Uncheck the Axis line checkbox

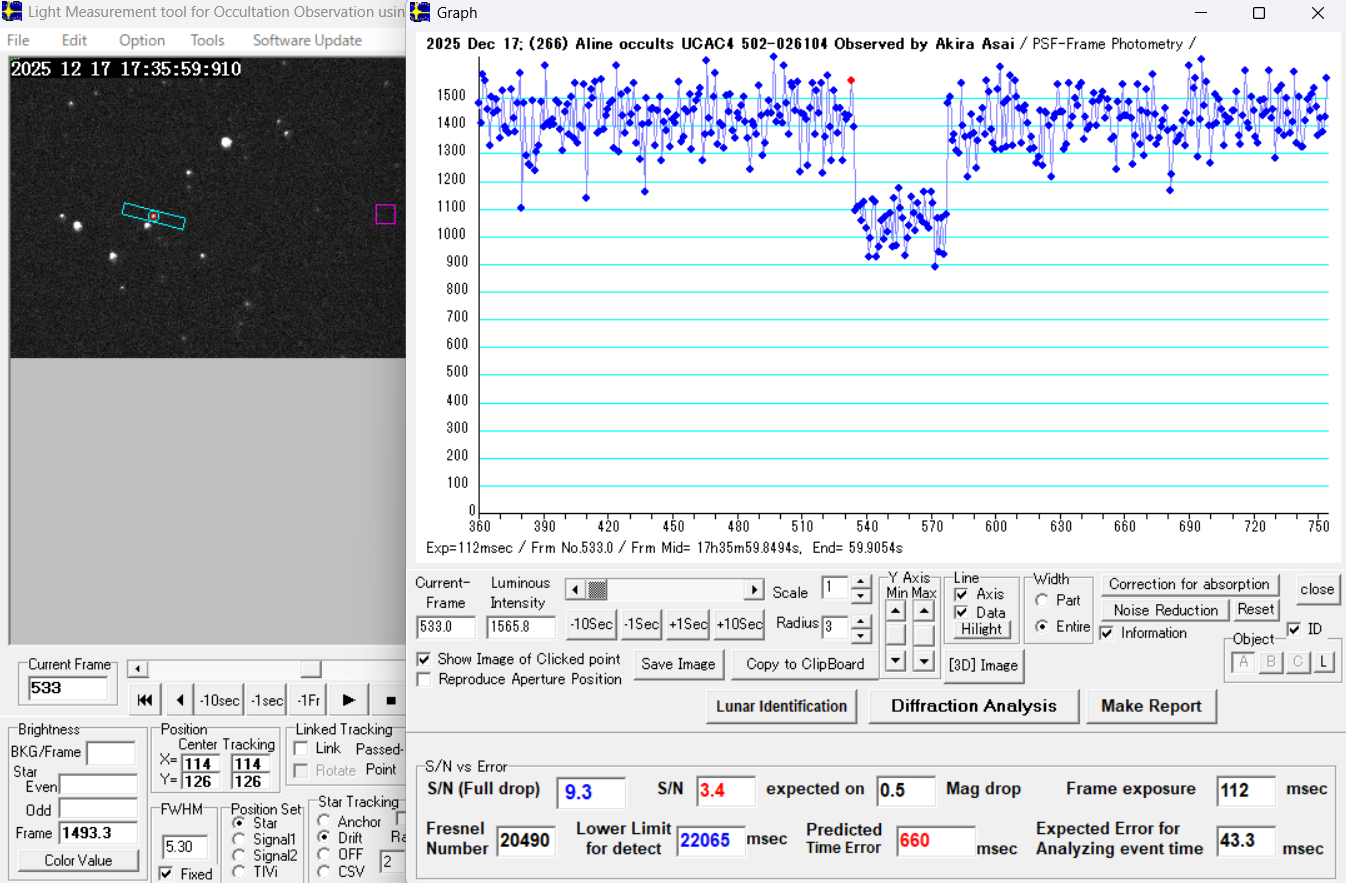click(961, 594)
